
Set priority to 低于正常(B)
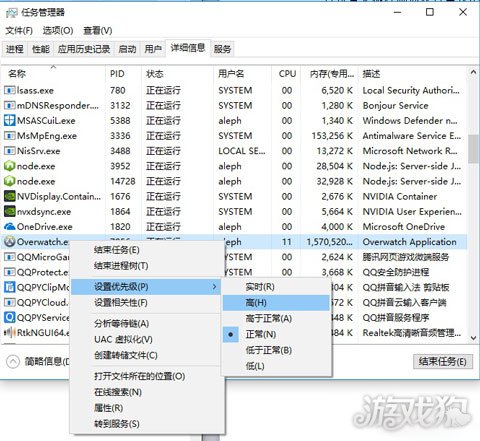tap(276, 350)
